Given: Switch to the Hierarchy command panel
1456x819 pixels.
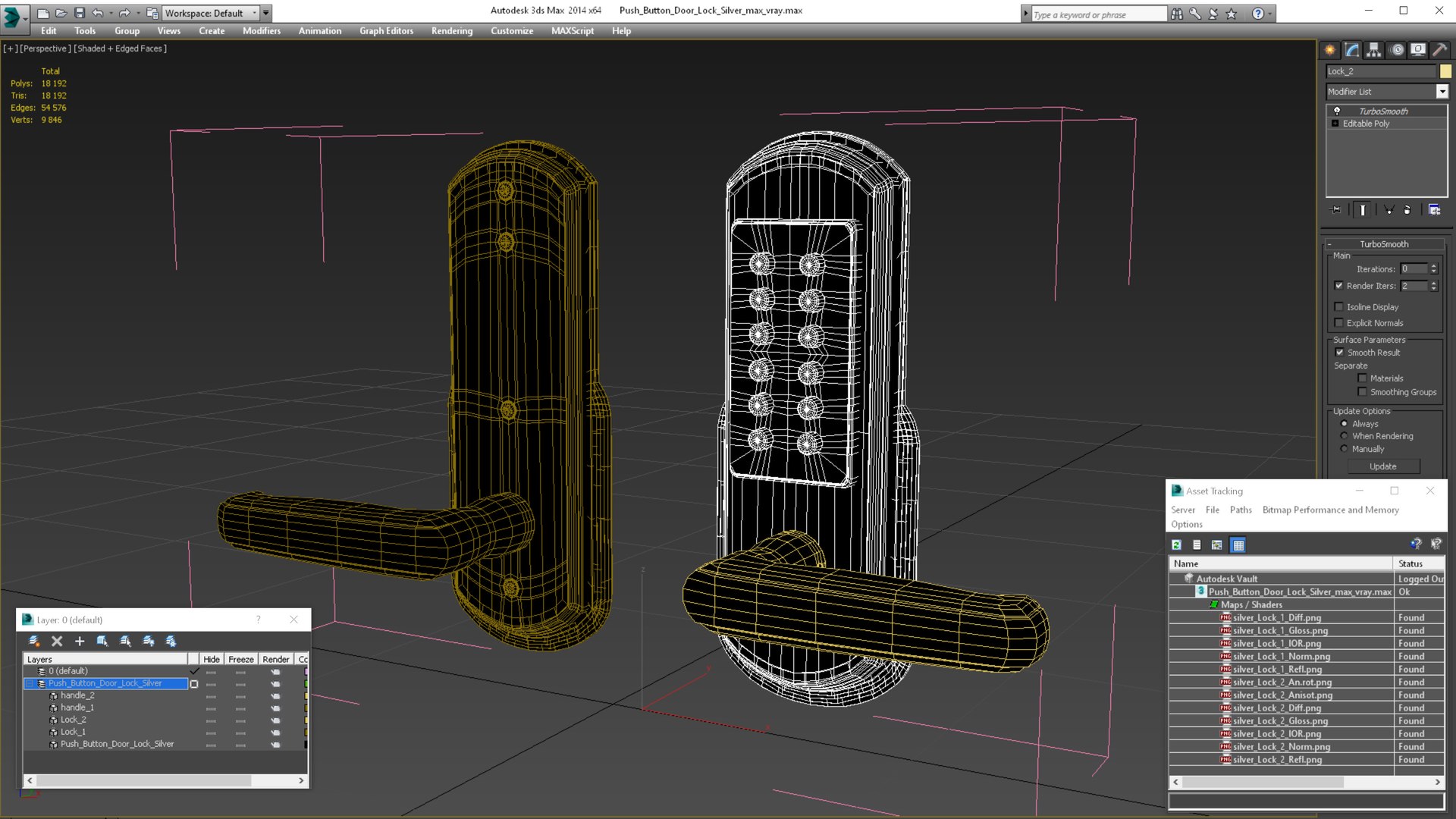Looking at the screenshot, I should [1374, 50].
